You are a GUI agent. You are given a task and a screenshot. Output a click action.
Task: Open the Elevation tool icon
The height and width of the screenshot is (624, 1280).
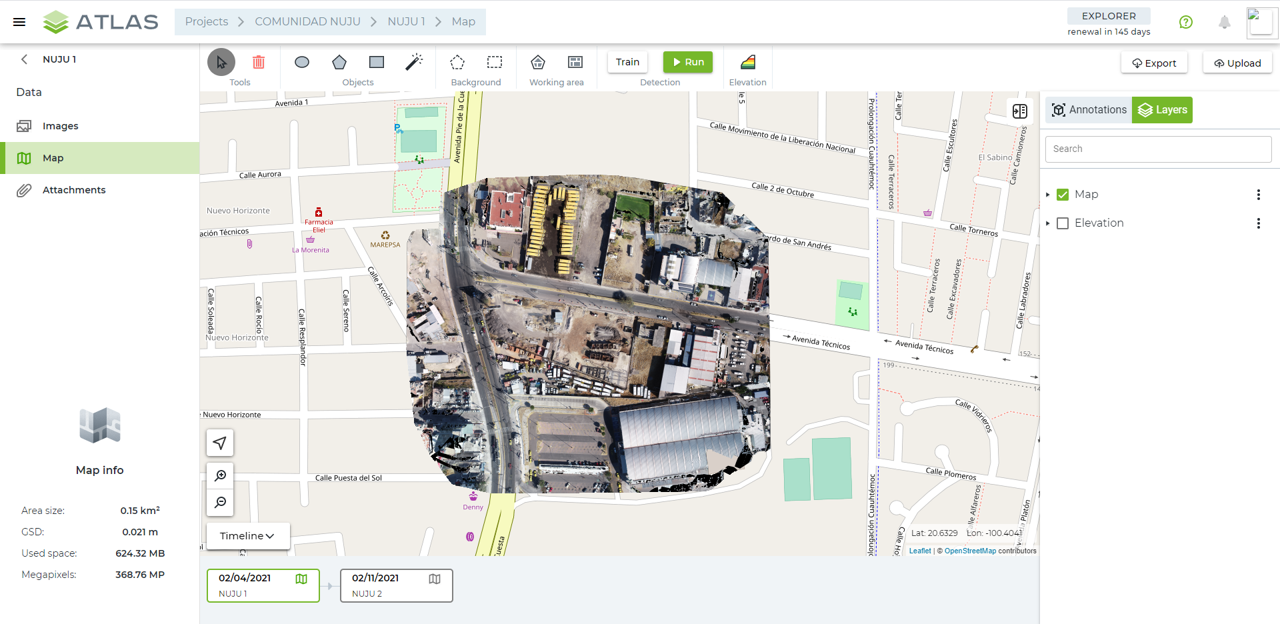747,62
